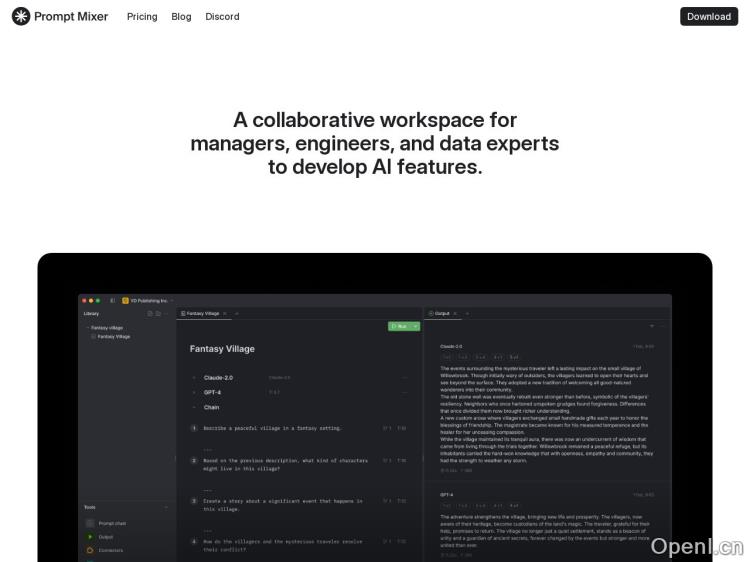Click the Connectors tool icon

(90, 550)
